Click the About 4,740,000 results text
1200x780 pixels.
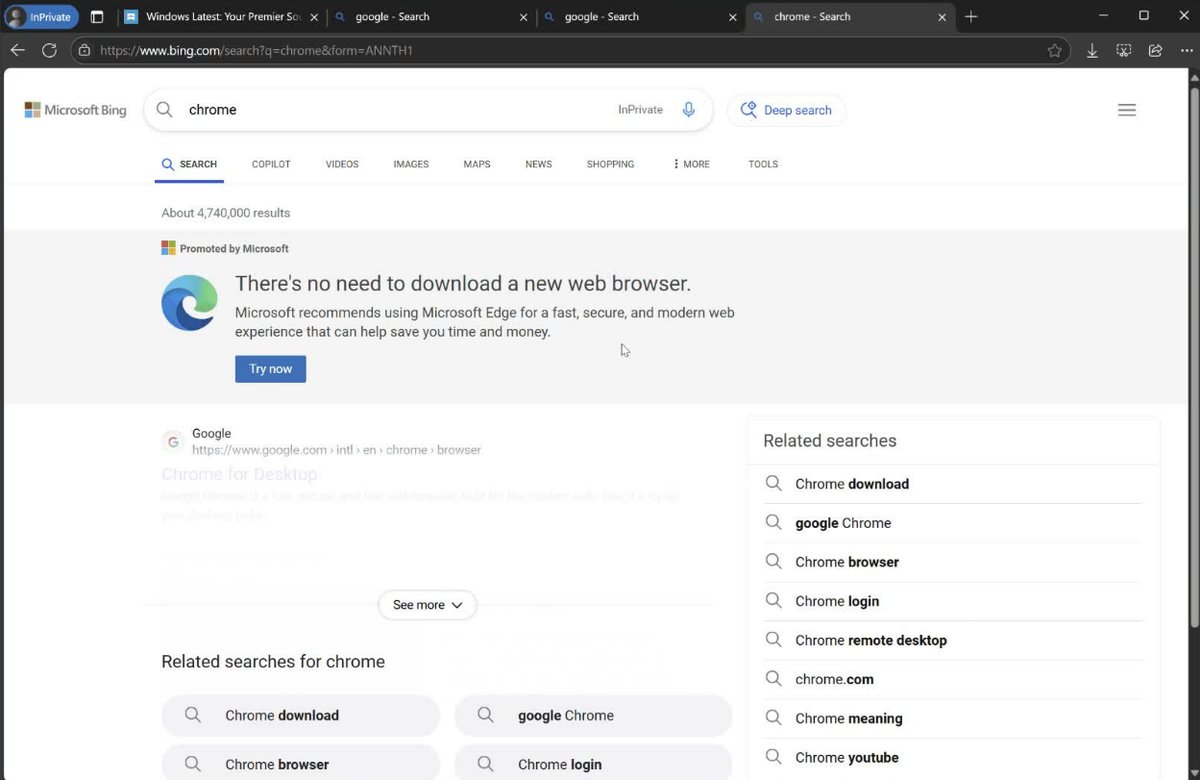(x=226, y=213)
